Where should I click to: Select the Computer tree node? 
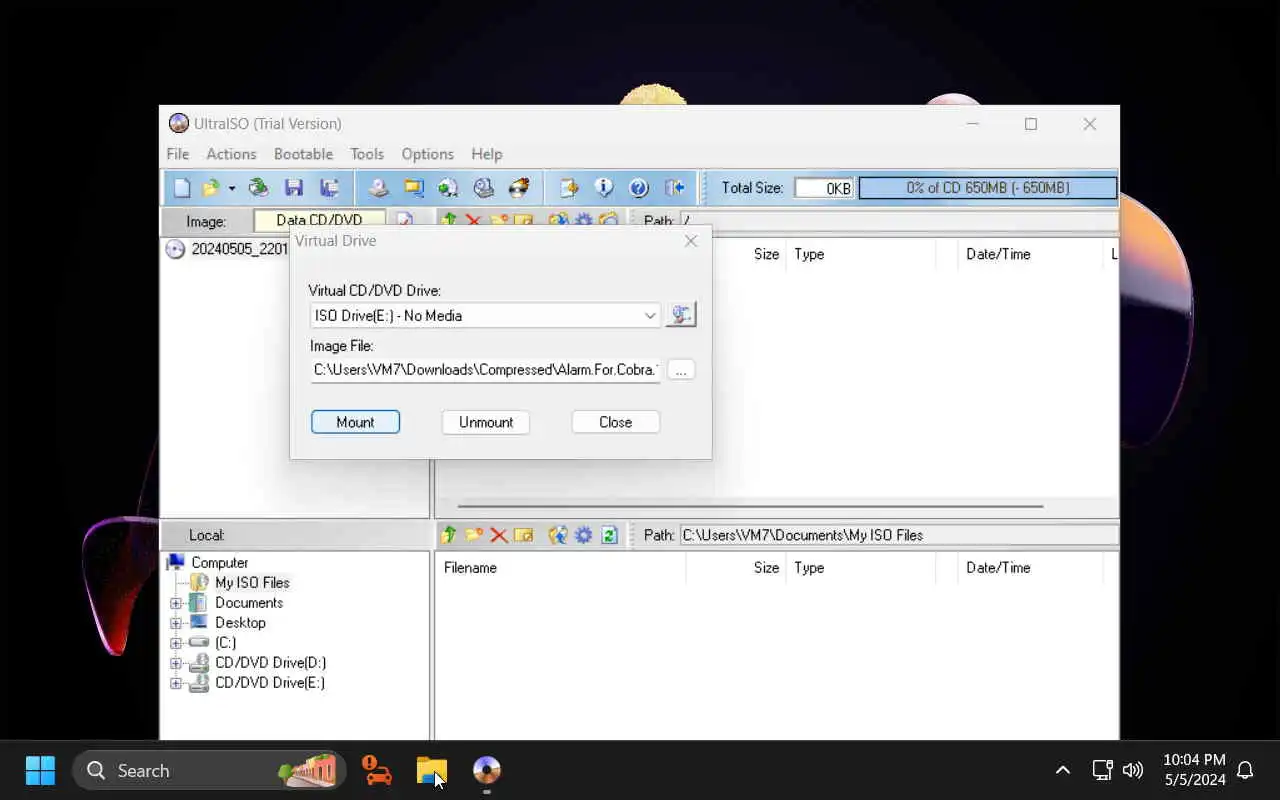219,563
